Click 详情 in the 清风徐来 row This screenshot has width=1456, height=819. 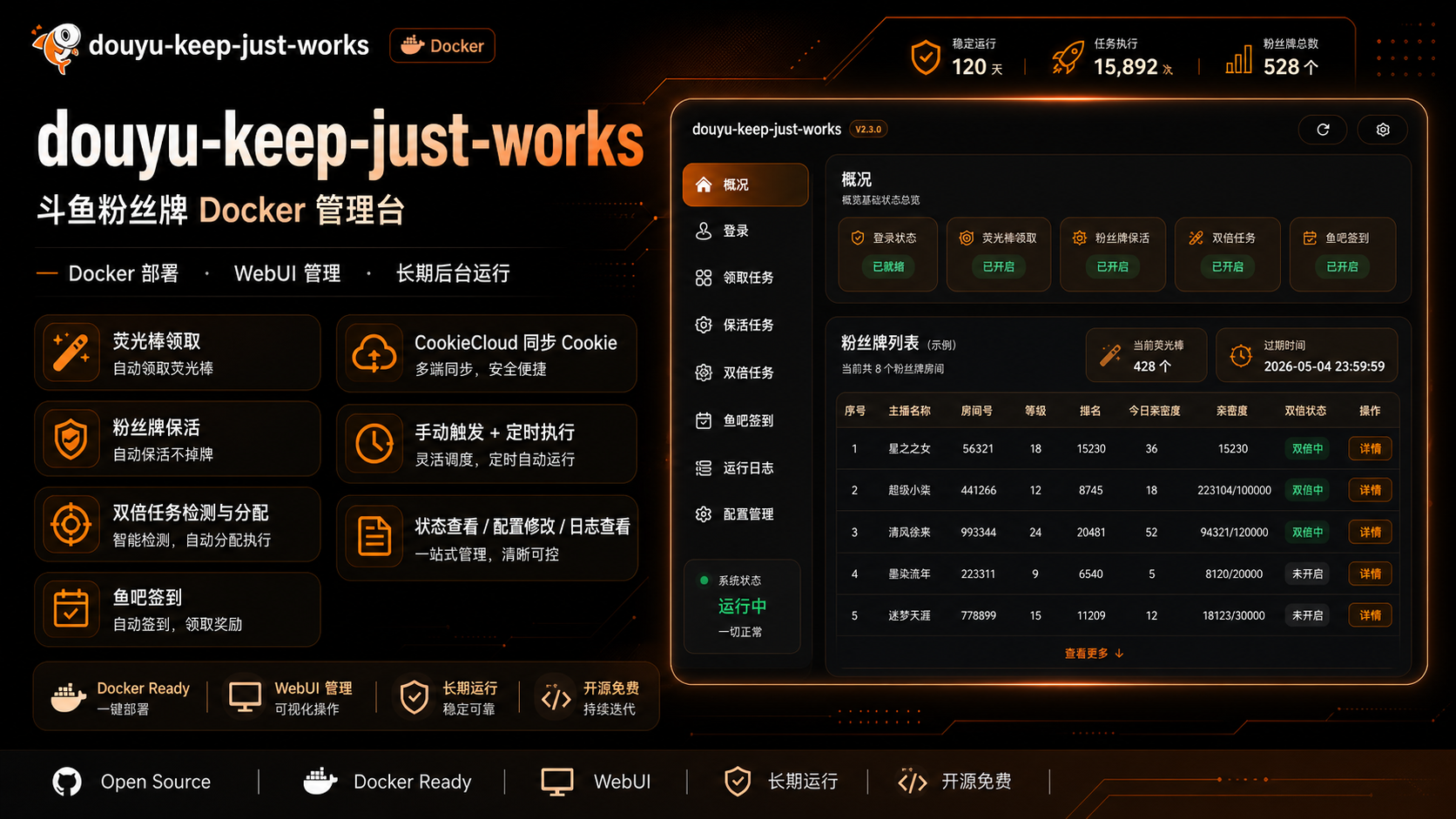pos(1370,532)
